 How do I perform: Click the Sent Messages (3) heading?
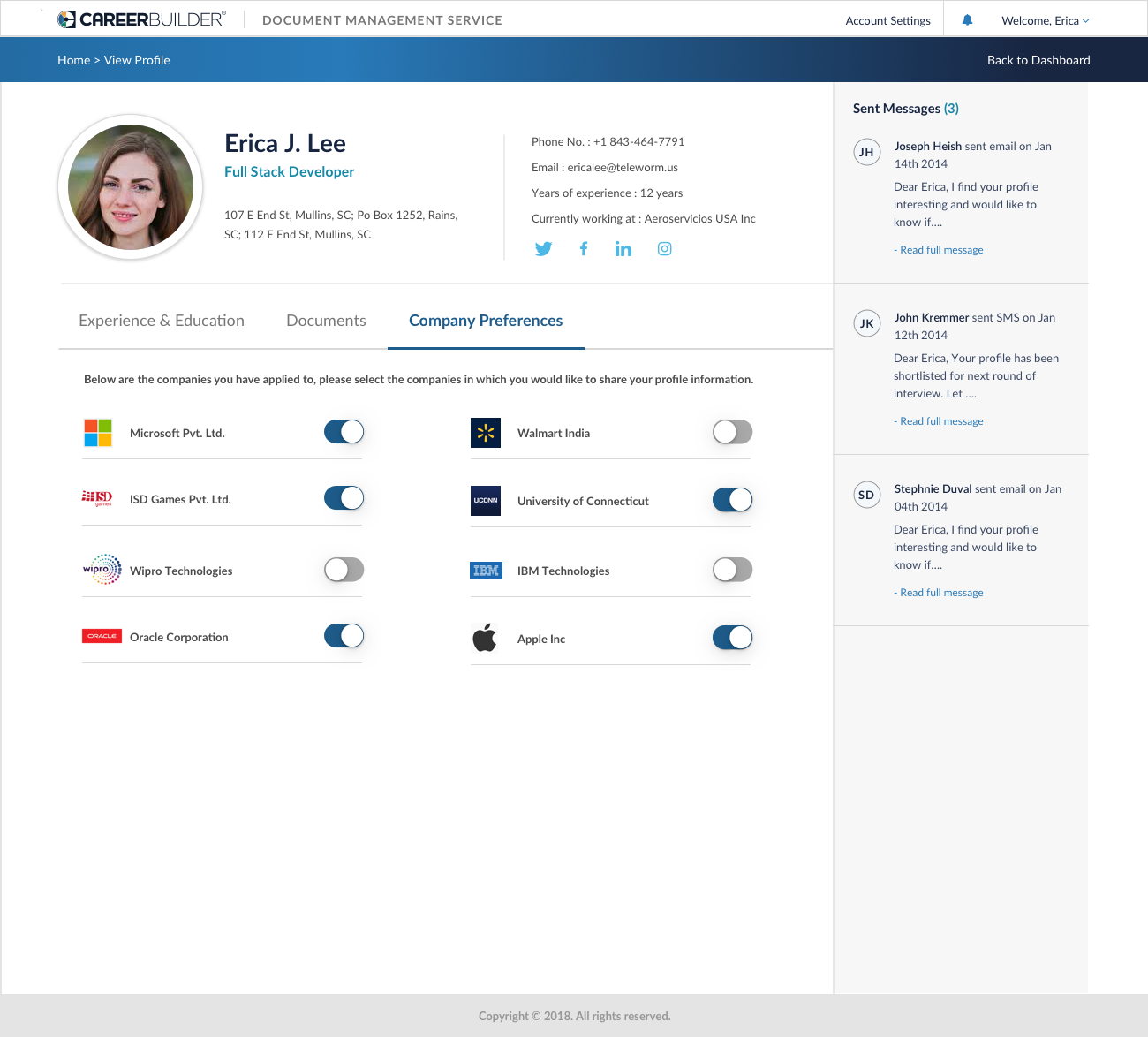click(906, 109)
